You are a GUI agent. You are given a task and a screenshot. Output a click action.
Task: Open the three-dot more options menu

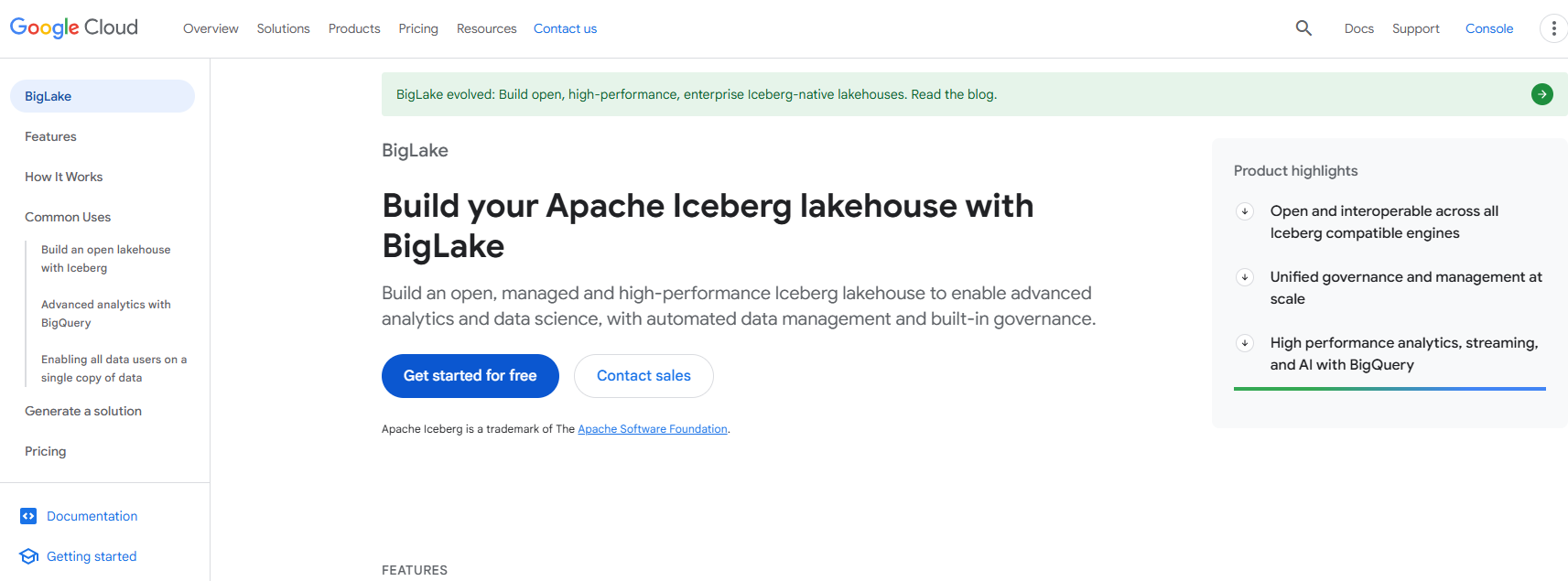(x=1553, y=28)
